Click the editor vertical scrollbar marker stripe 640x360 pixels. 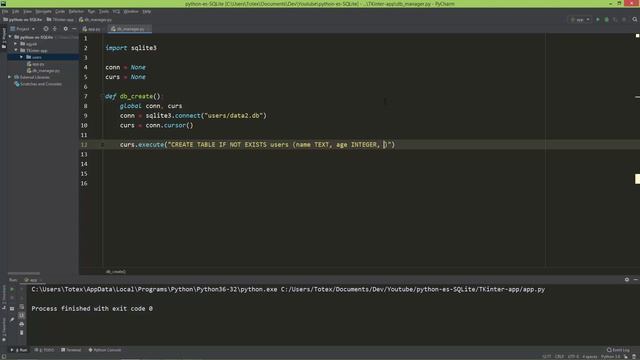coord(637,178)
